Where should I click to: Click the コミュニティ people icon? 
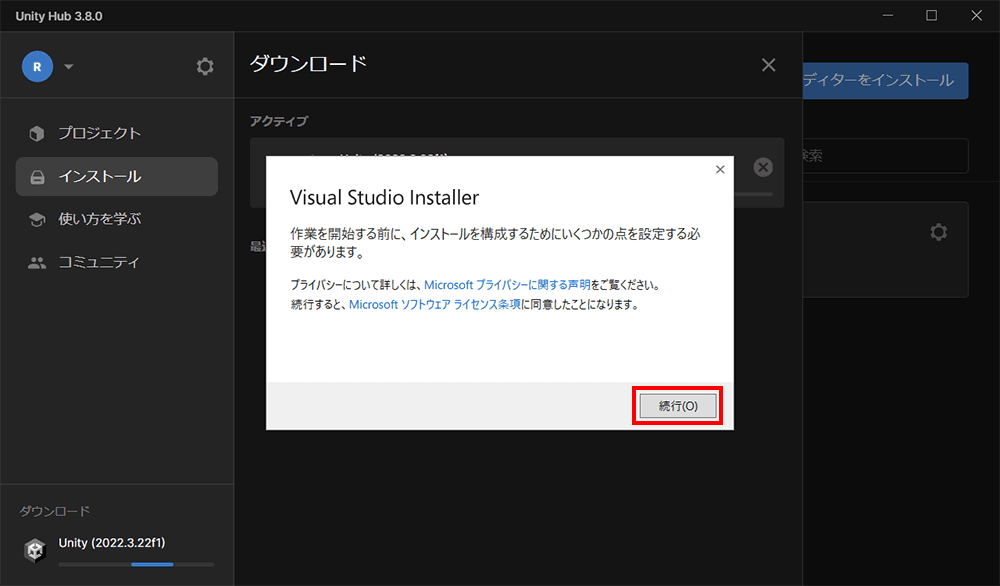(37, 263)
